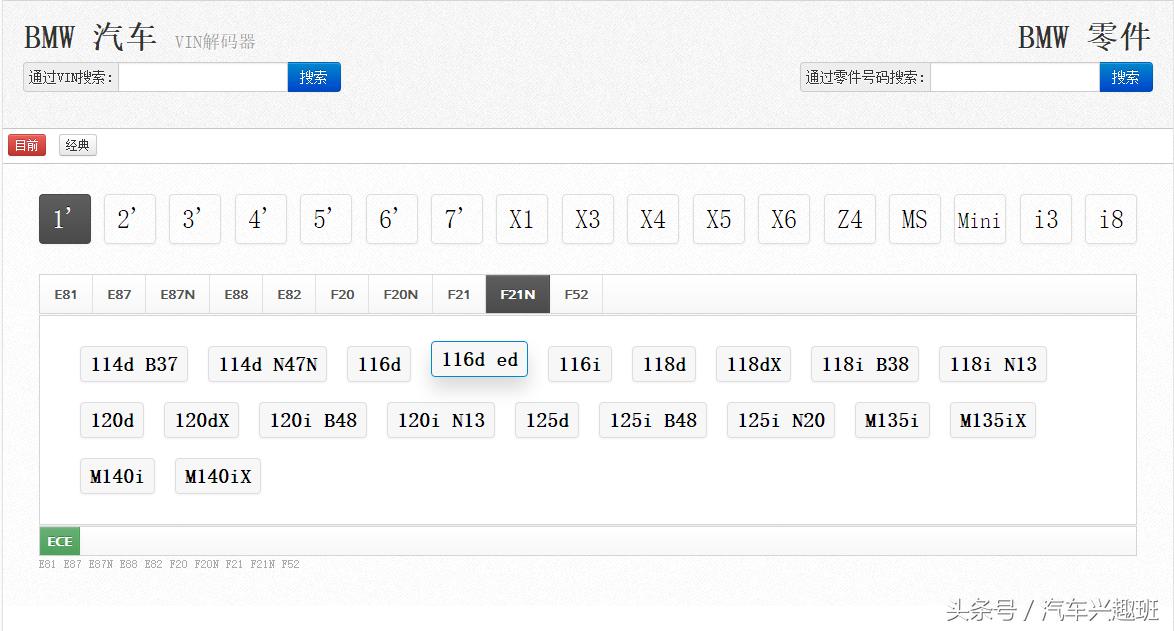Open the E87N tab
Viewport: 1174px width, 631px height.
[x=177, y=294]
